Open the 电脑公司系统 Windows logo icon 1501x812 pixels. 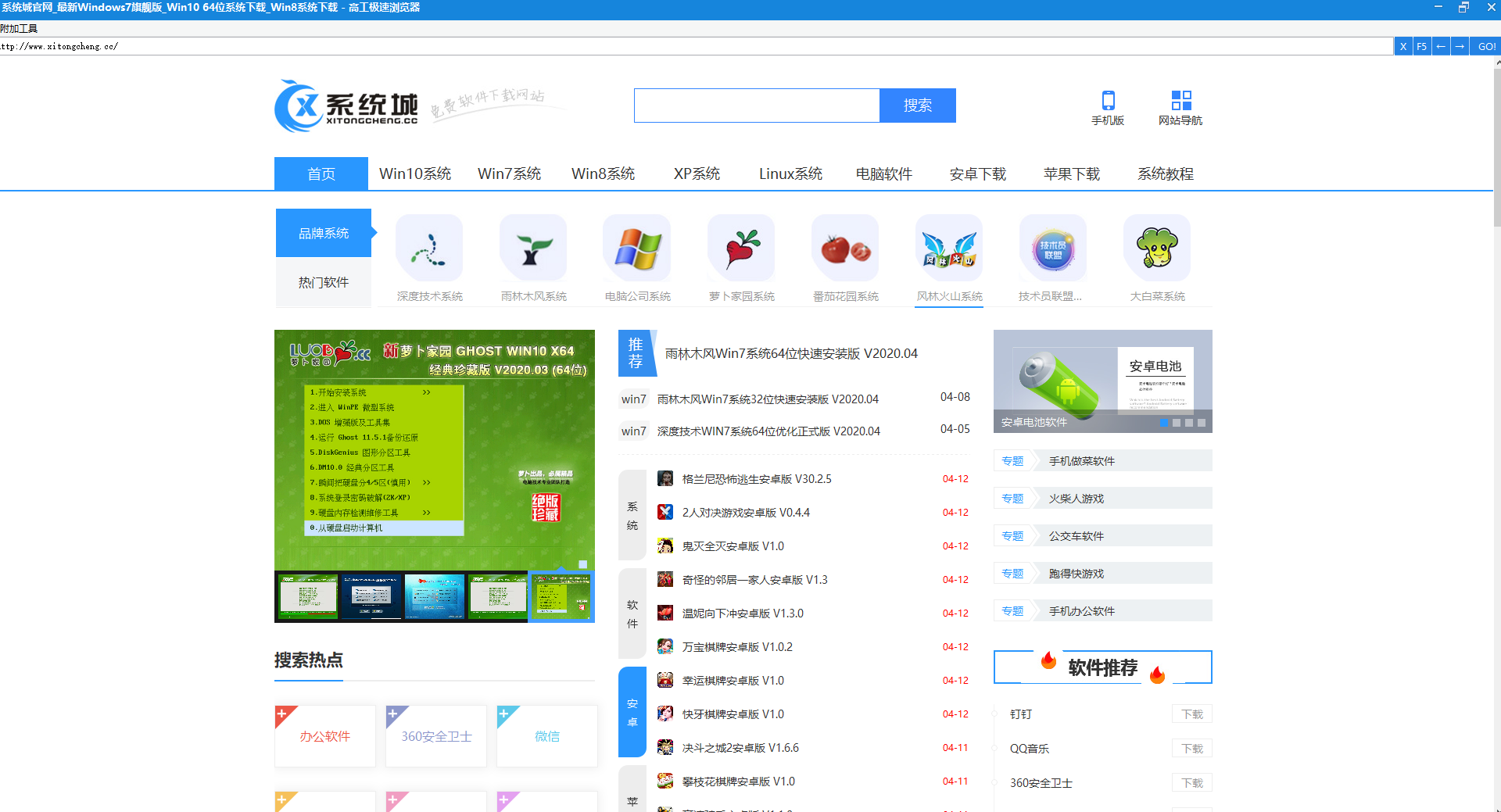point(637,249)
